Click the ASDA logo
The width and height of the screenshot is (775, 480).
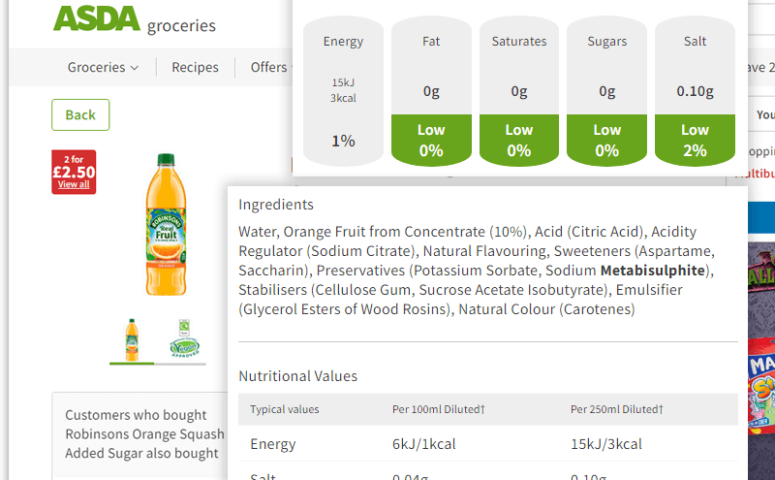click(97, 19)
